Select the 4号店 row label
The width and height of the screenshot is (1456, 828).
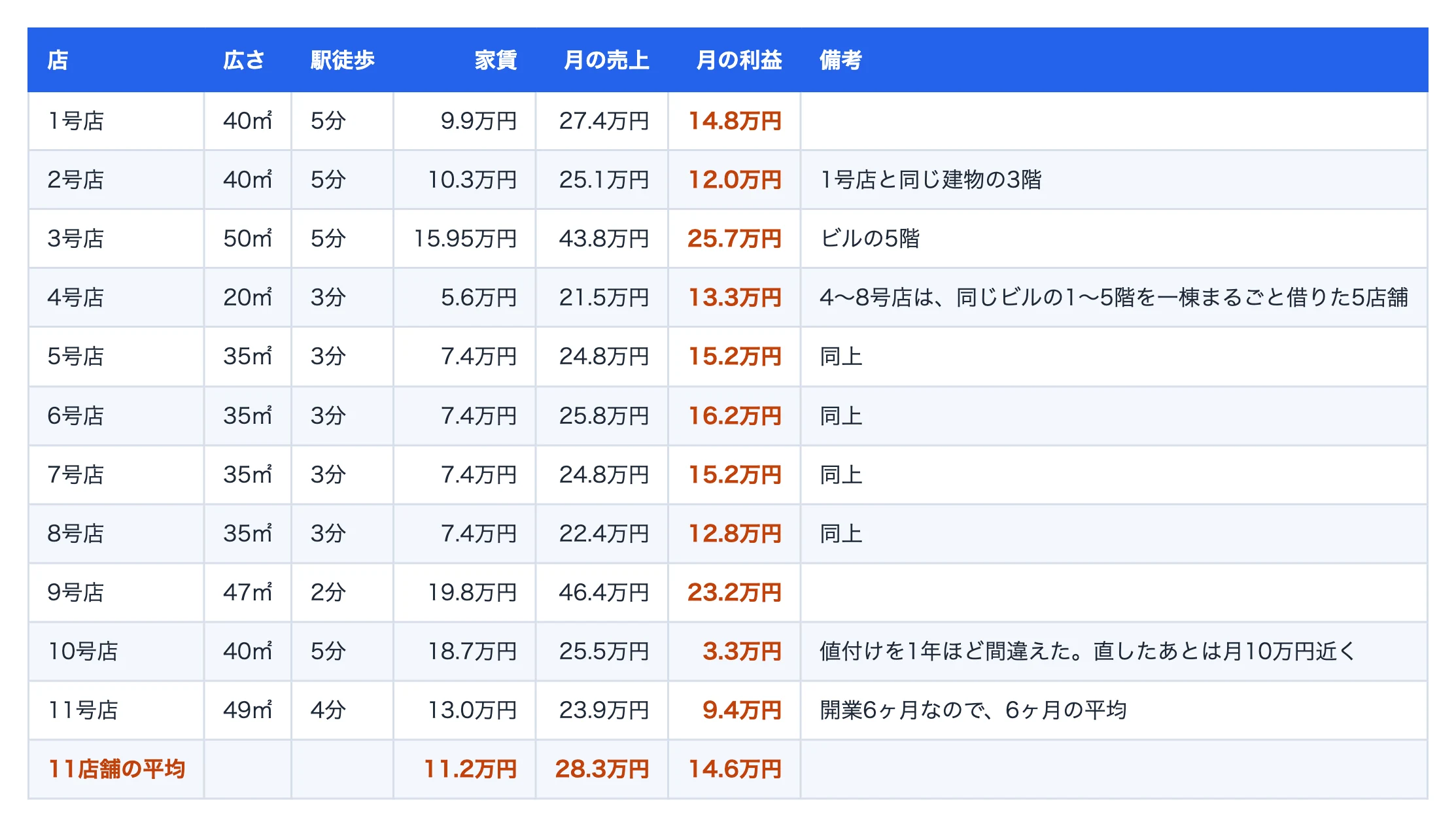point(76,298)
